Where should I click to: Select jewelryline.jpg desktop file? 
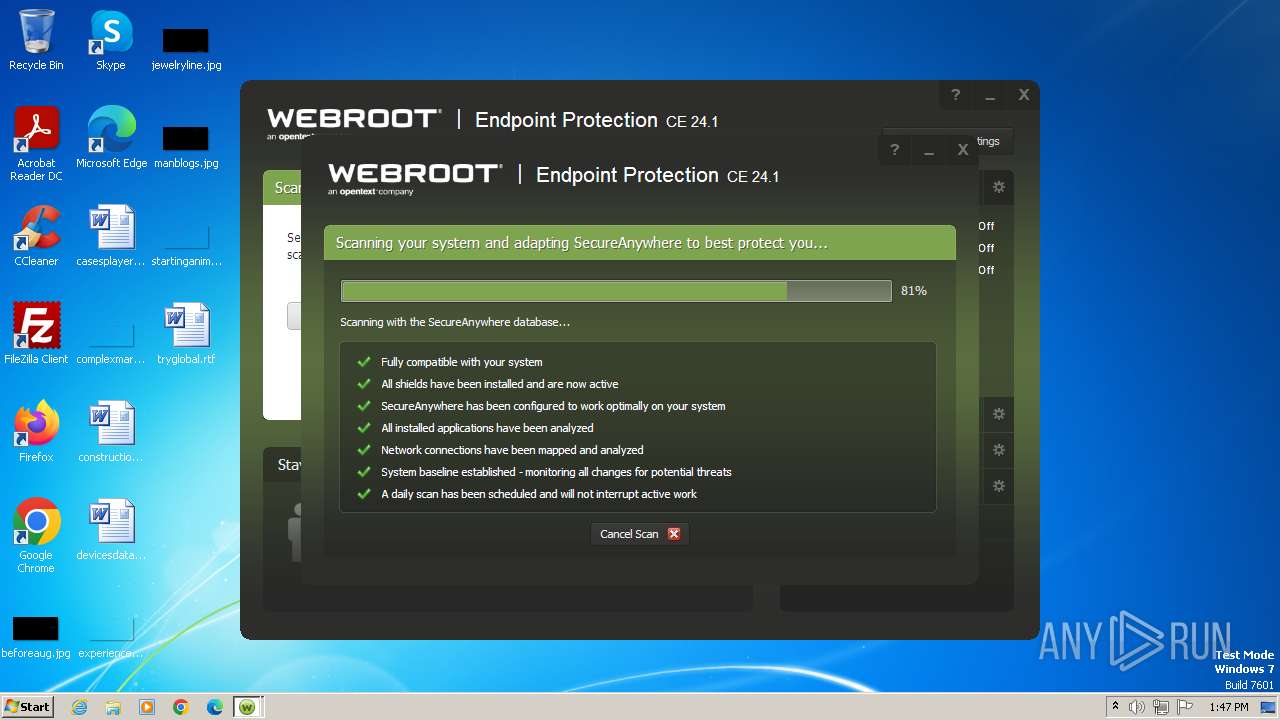click(186, 48)
